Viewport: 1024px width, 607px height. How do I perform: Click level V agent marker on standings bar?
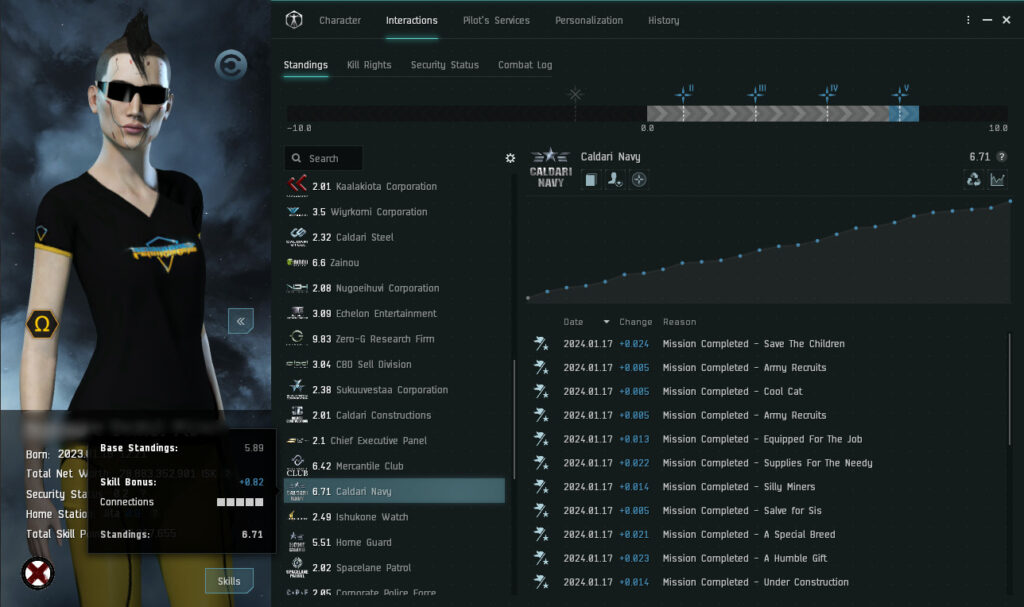(x=901, y=93)
